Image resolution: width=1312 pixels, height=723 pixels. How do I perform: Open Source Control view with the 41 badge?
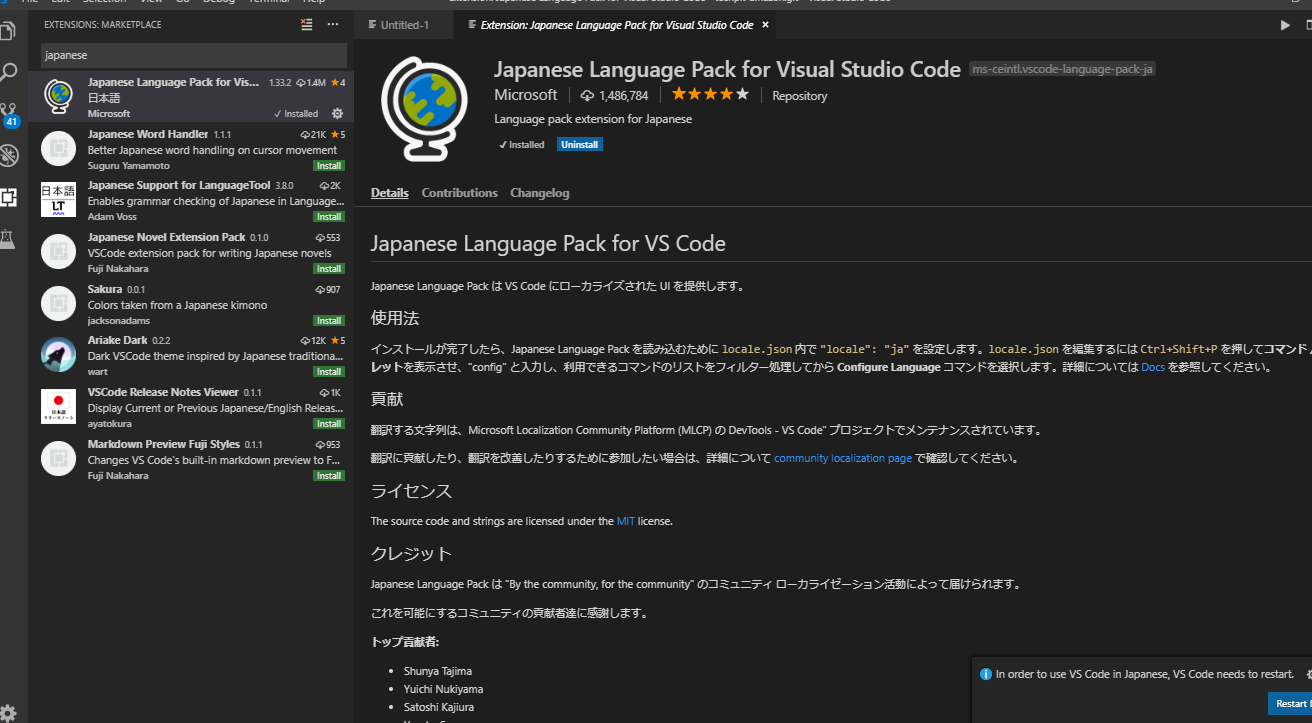point(9,114)
